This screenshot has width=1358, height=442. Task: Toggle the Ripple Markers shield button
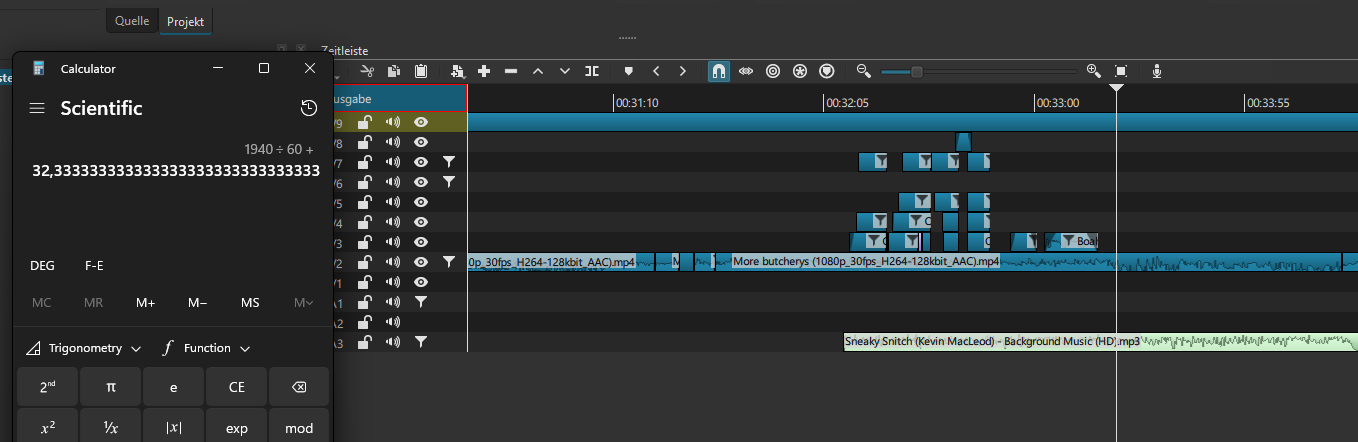(827, 71)
